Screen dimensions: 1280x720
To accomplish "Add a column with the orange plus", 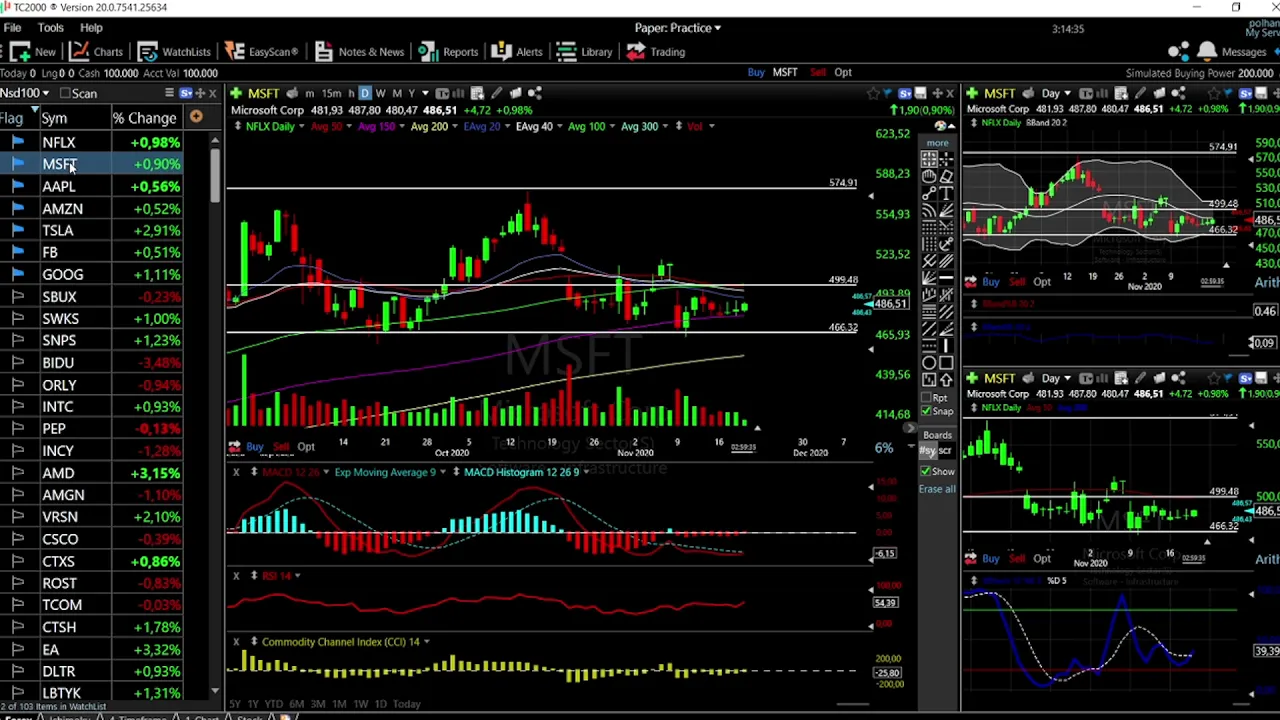I will tap(196, 117).
